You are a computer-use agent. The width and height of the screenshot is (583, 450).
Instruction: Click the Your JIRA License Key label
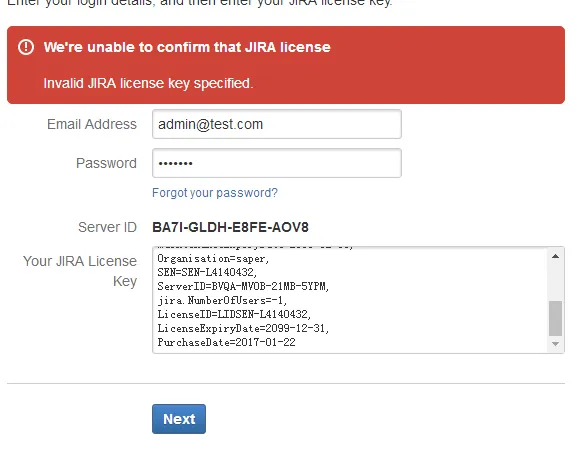click(80, 271)
